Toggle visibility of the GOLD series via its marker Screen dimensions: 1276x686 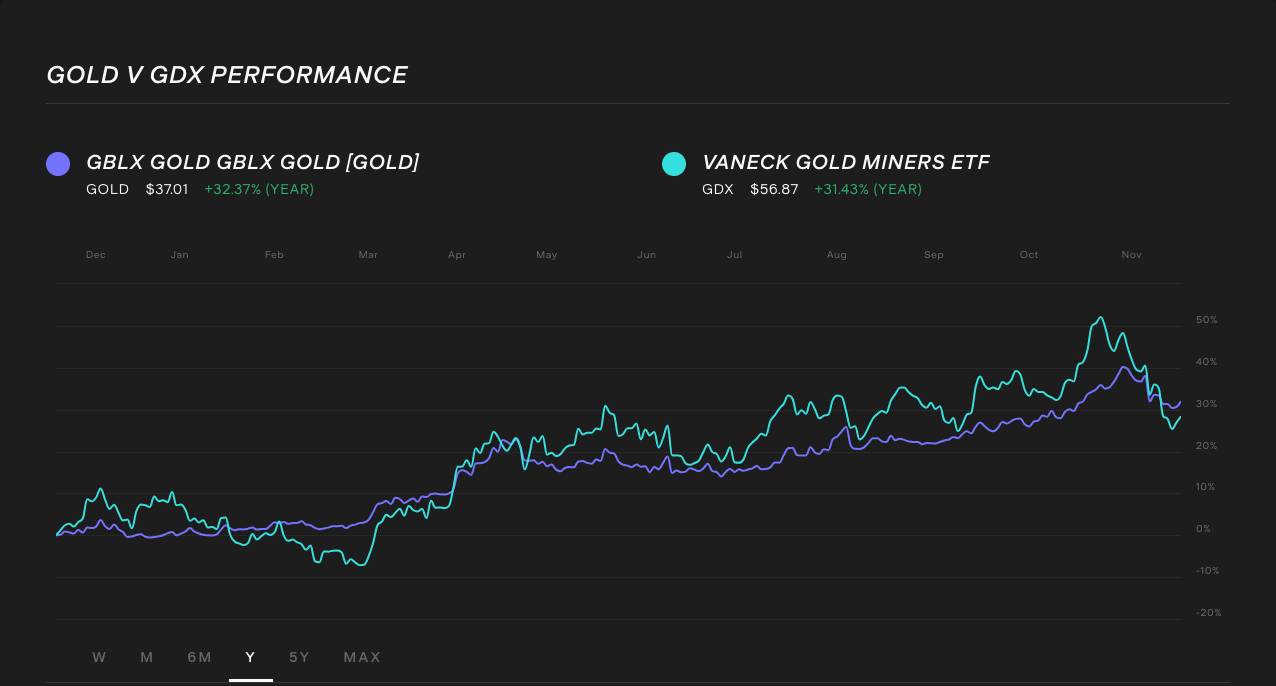click(x=58, y=163)
